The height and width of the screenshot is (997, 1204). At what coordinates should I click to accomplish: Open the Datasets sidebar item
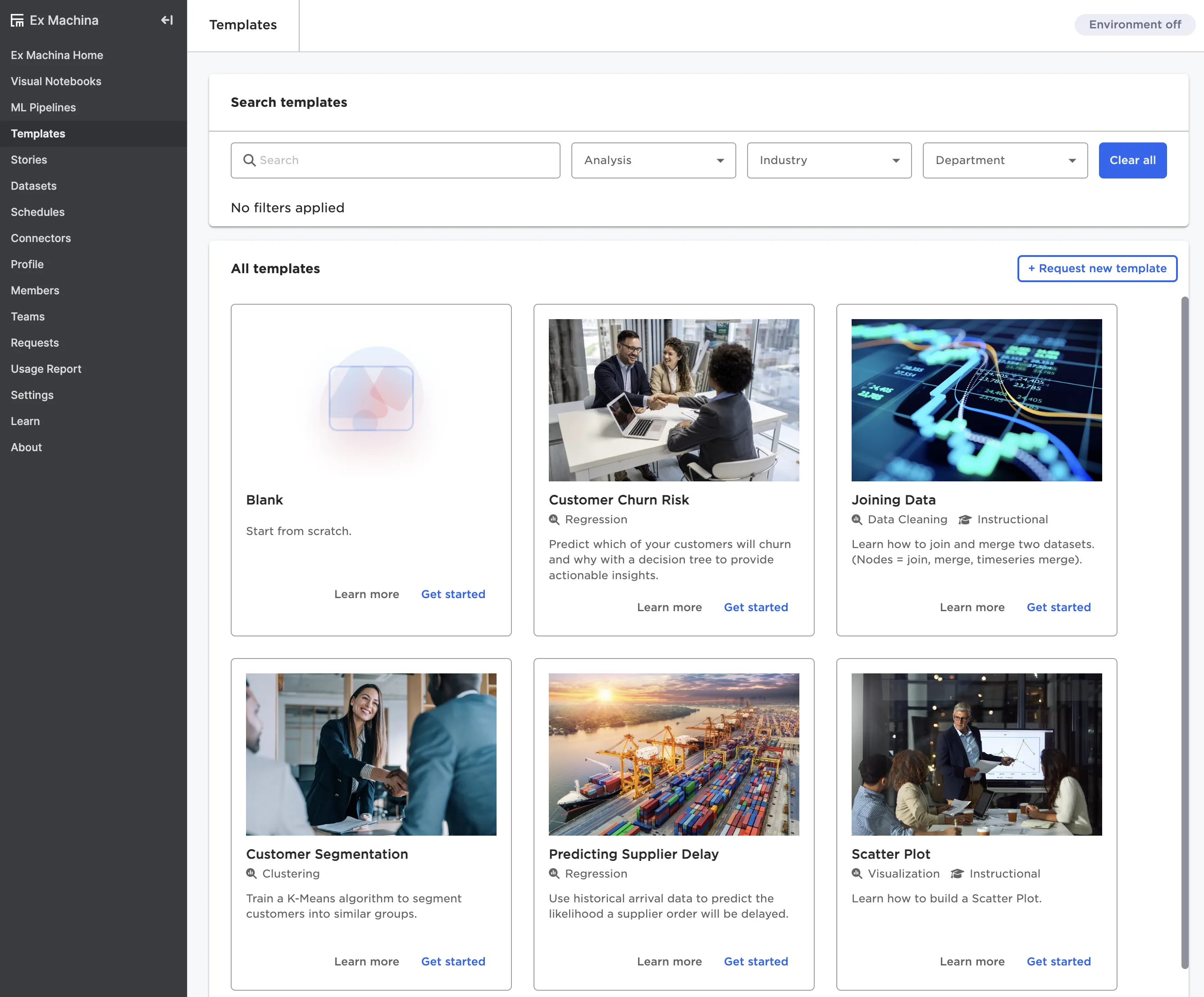(x=33, y=186)
